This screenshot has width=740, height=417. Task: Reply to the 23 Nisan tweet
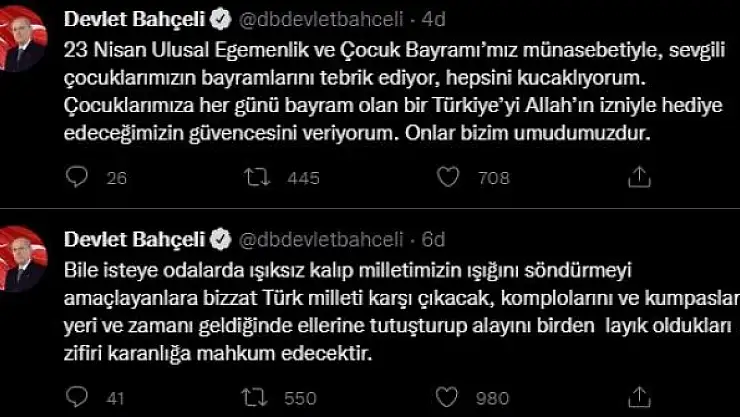click(x=78, y=178)
